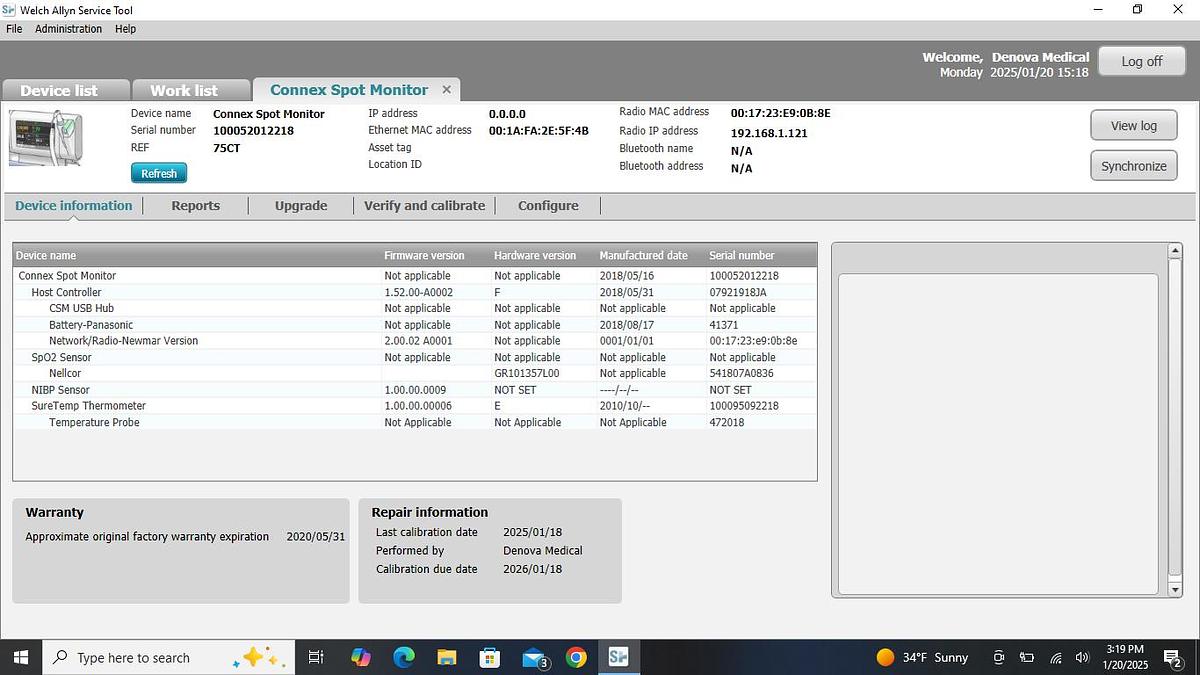Click the Synchronize button
Viewport: 1200px width, 675px height.
[1133, 166]
